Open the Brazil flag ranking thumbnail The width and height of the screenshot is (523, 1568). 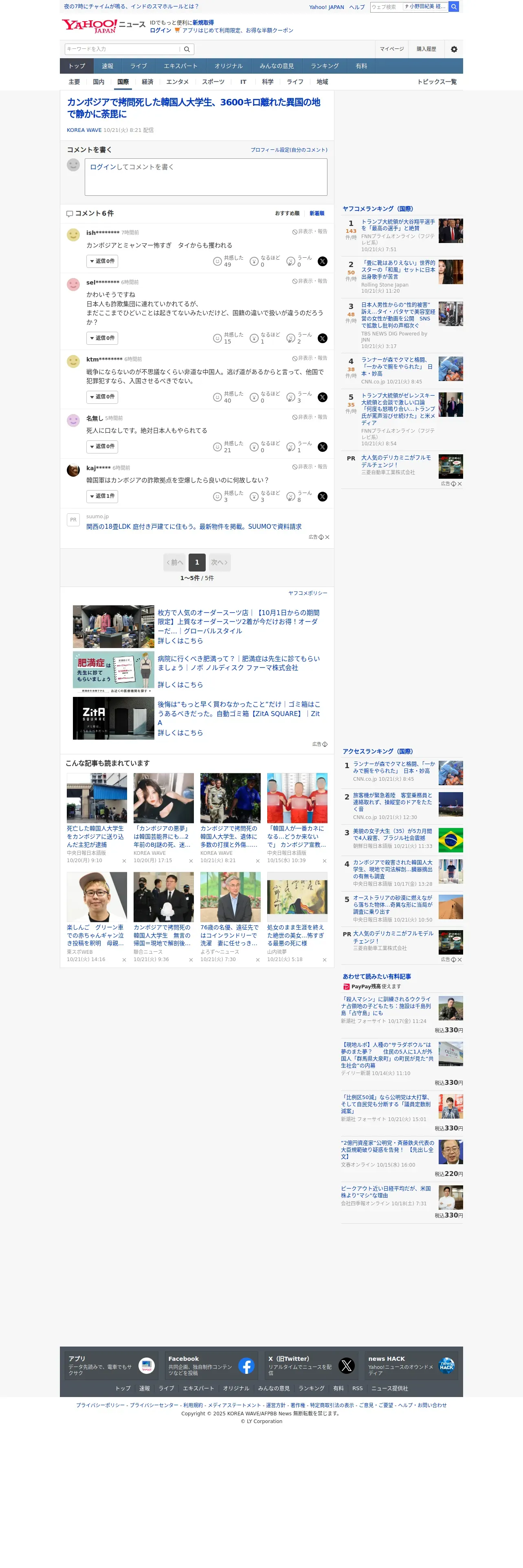coord(450,840)
